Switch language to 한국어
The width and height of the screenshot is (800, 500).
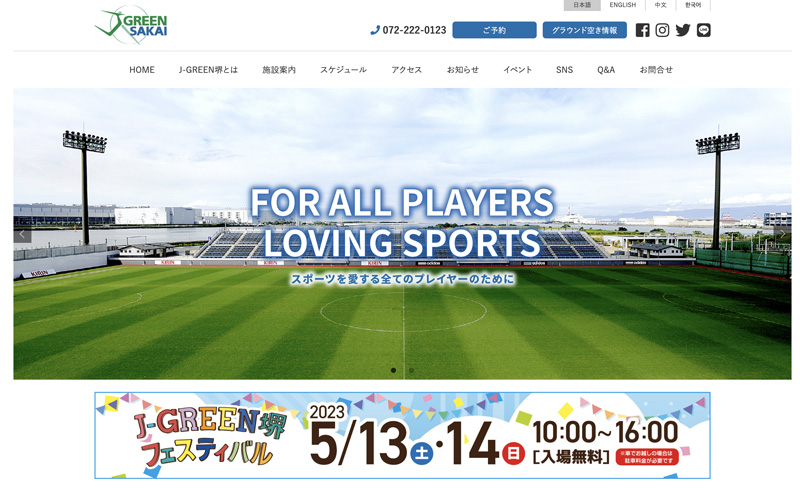pos(693,5)
